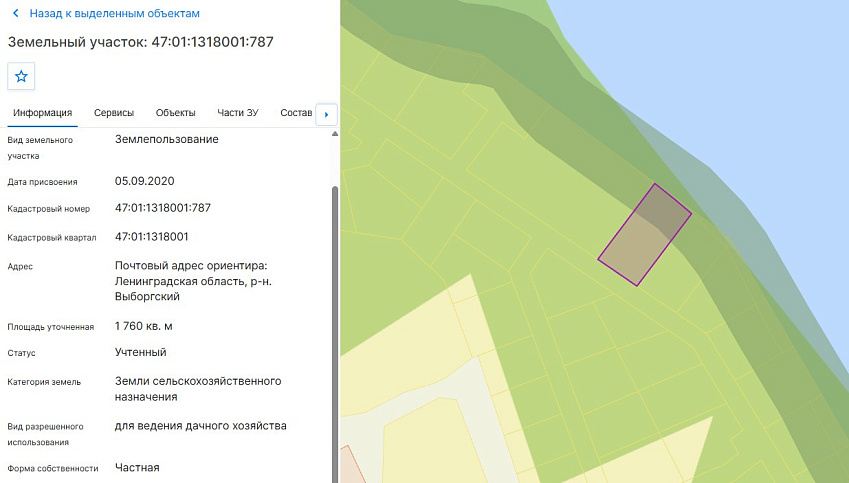Add parcel to favorites with star icon
Image resolution: width=849 pixels, height=483 pixels.
click(21, 76)
